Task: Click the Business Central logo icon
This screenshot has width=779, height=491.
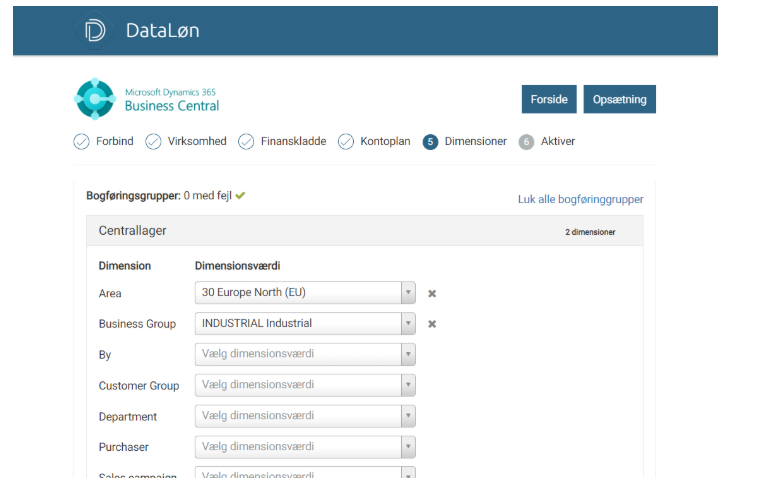Action: point(96,99)
